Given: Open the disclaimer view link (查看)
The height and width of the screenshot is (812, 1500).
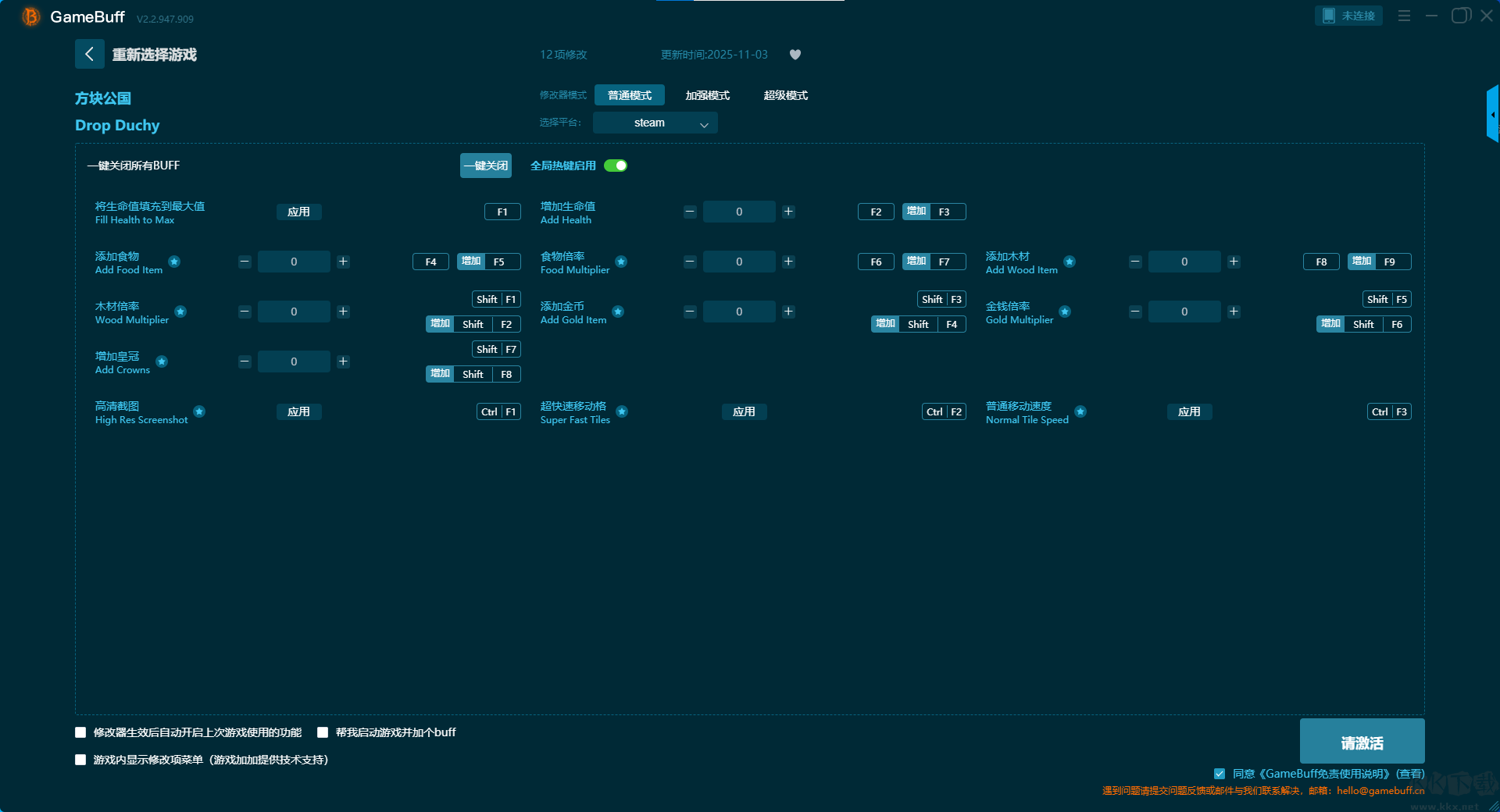Looking at the screenshot, I should click(1411, 774).
